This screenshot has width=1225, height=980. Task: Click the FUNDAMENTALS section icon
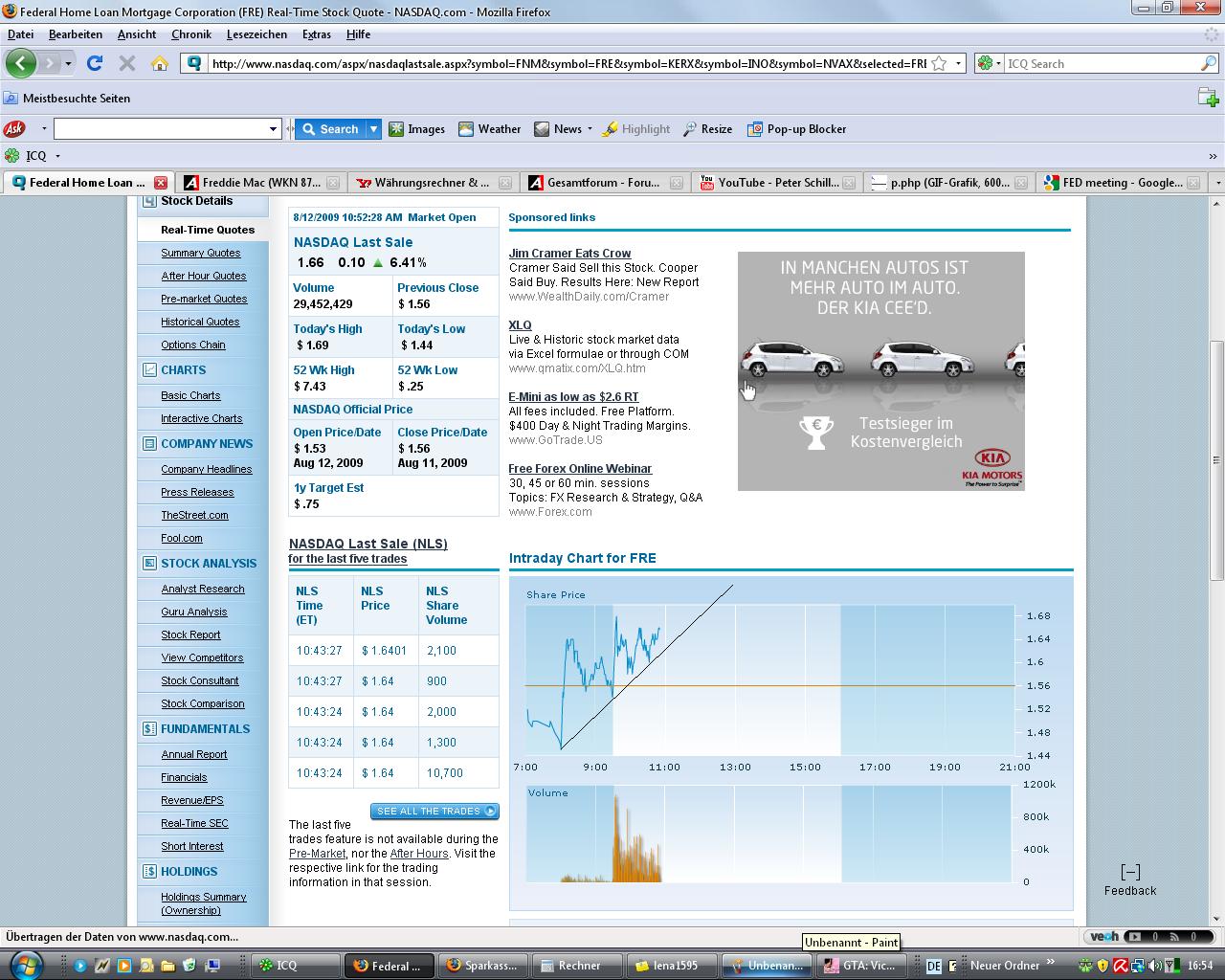coord(149,729)
